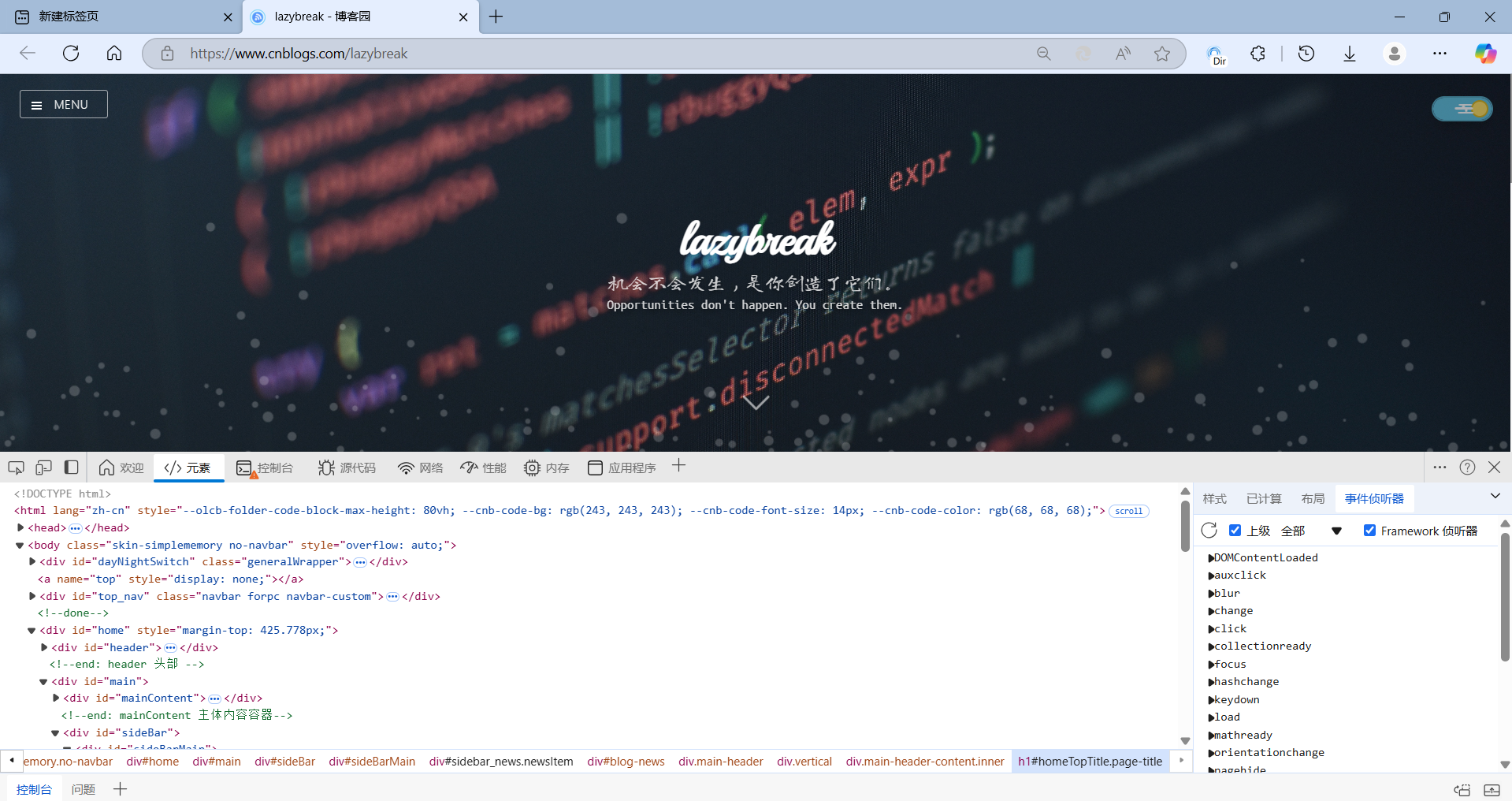1512x801 pixels.
Task: Open the 样式 sidebar tab
Action: (x=1214, y=498)
